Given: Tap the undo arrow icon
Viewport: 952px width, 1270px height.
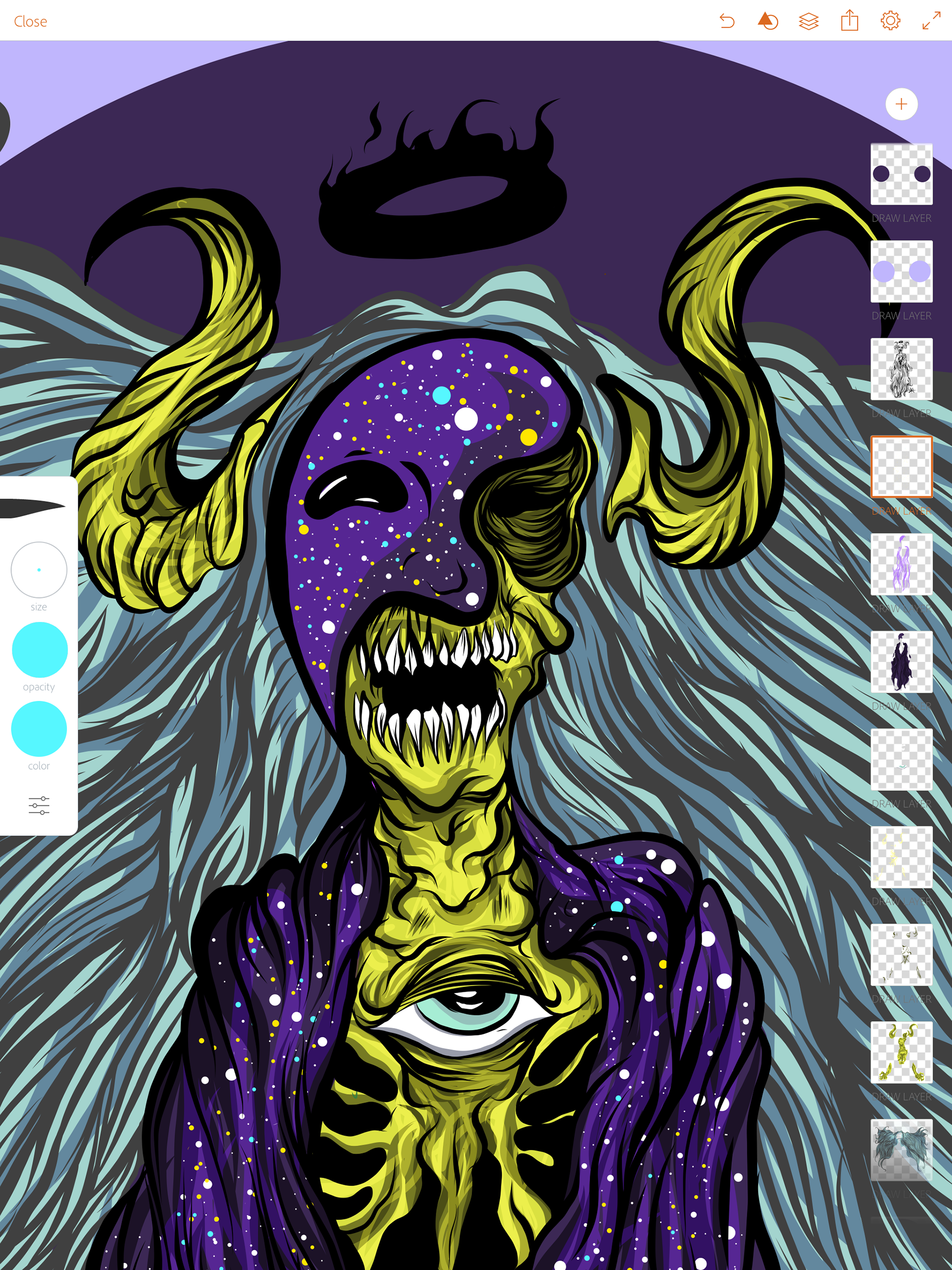Looking at the screenshot, I should coord(727,22).
